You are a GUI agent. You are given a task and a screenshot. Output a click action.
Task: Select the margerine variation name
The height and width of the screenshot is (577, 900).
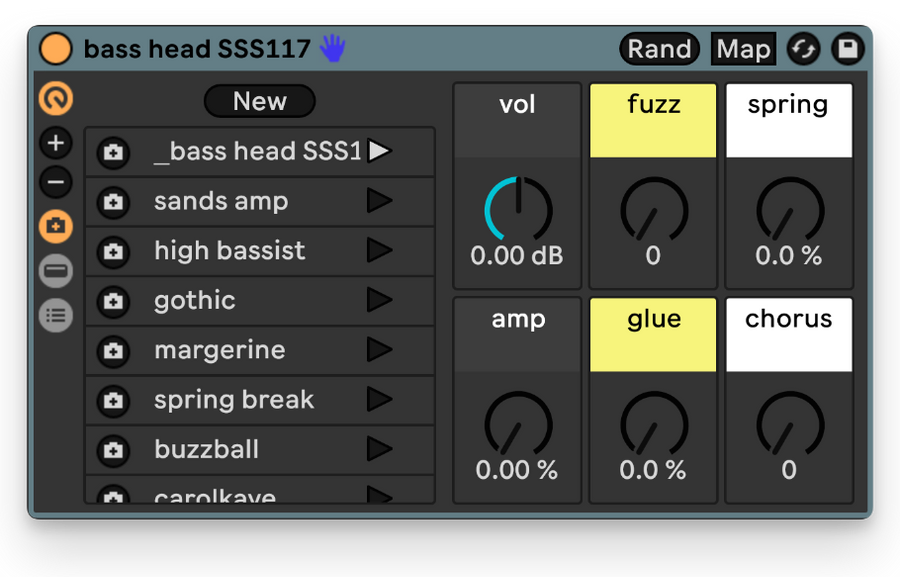[x=220, y=350]
